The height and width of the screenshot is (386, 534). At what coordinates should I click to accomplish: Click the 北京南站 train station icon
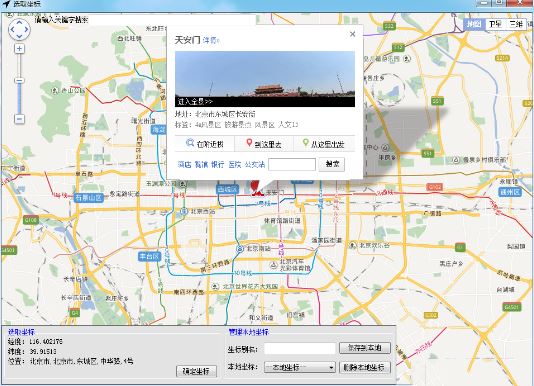tap(240, 248)
